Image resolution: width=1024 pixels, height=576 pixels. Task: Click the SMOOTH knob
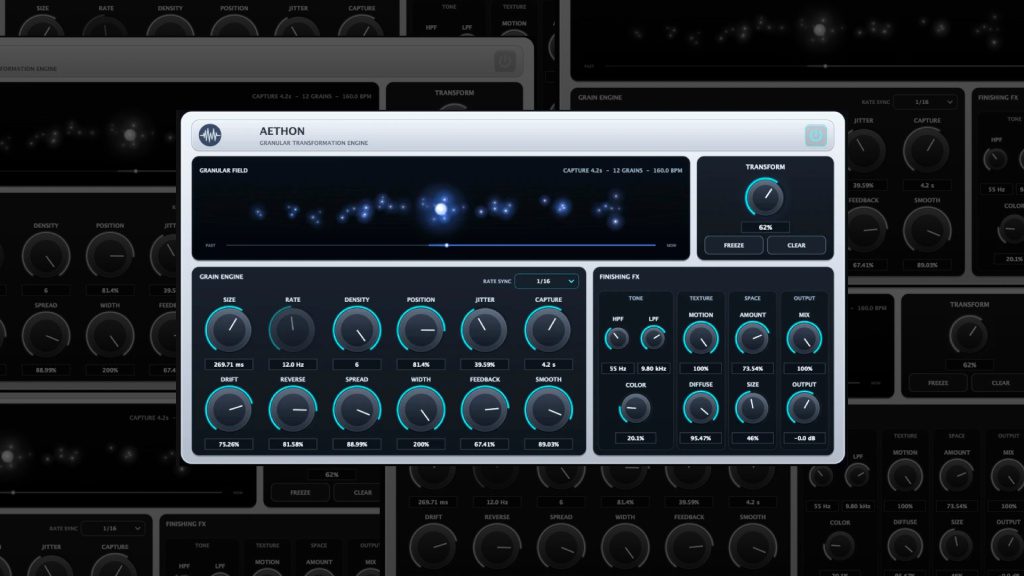tap(548, 409)
